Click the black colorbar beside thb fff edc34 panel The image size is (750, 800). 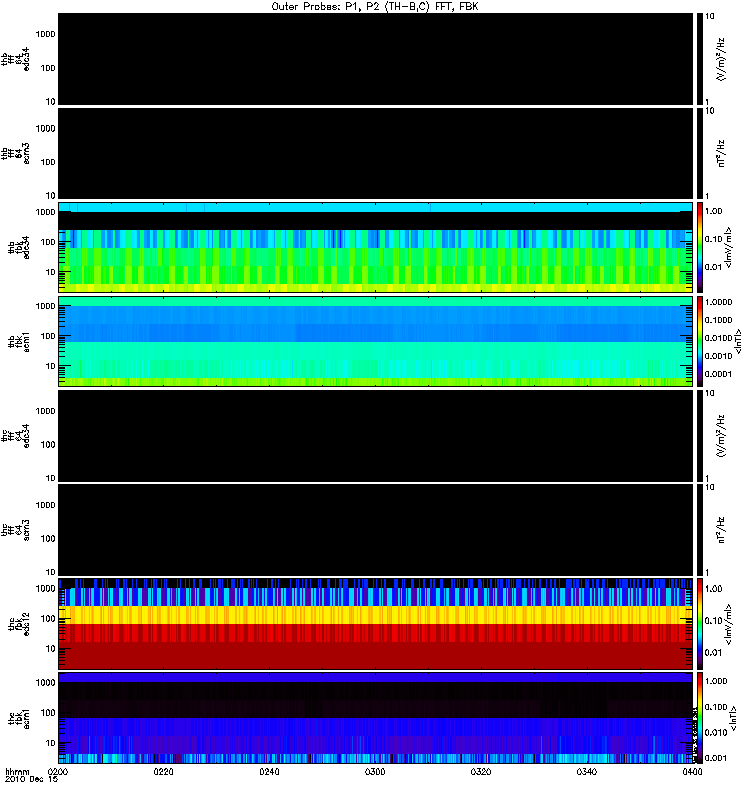[700, 59]
